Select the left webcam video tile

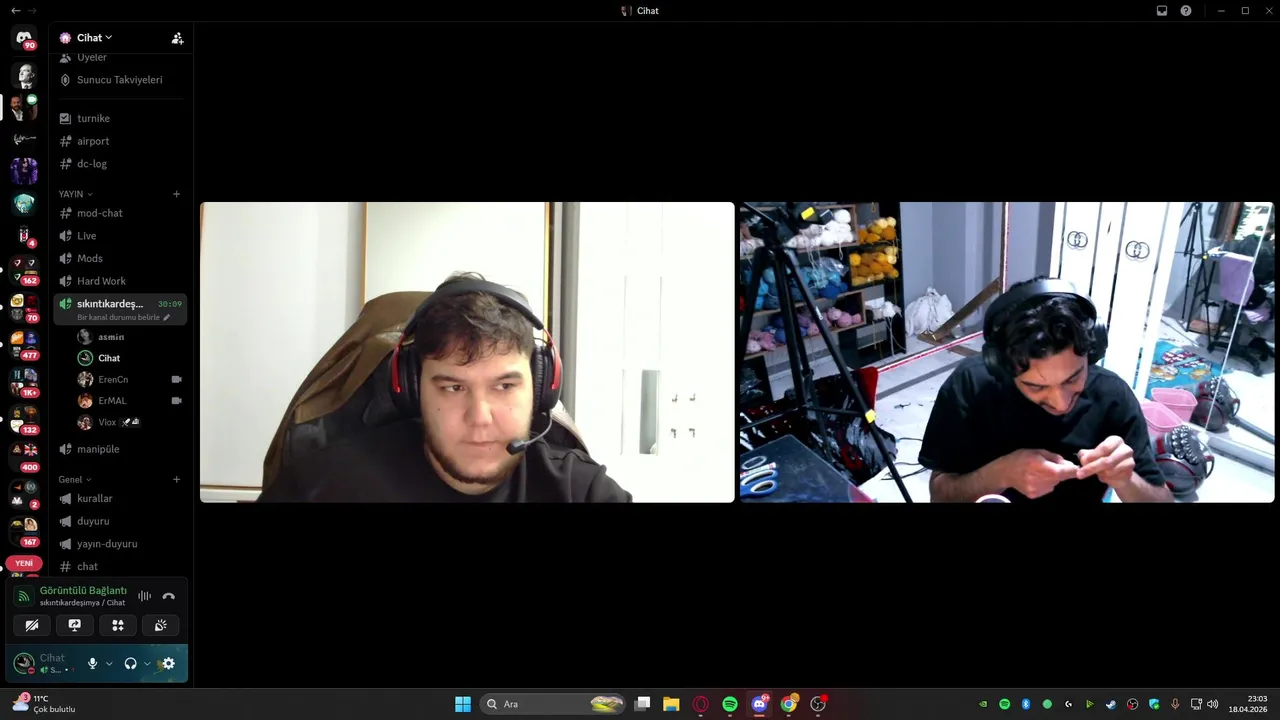click(467, 352)
